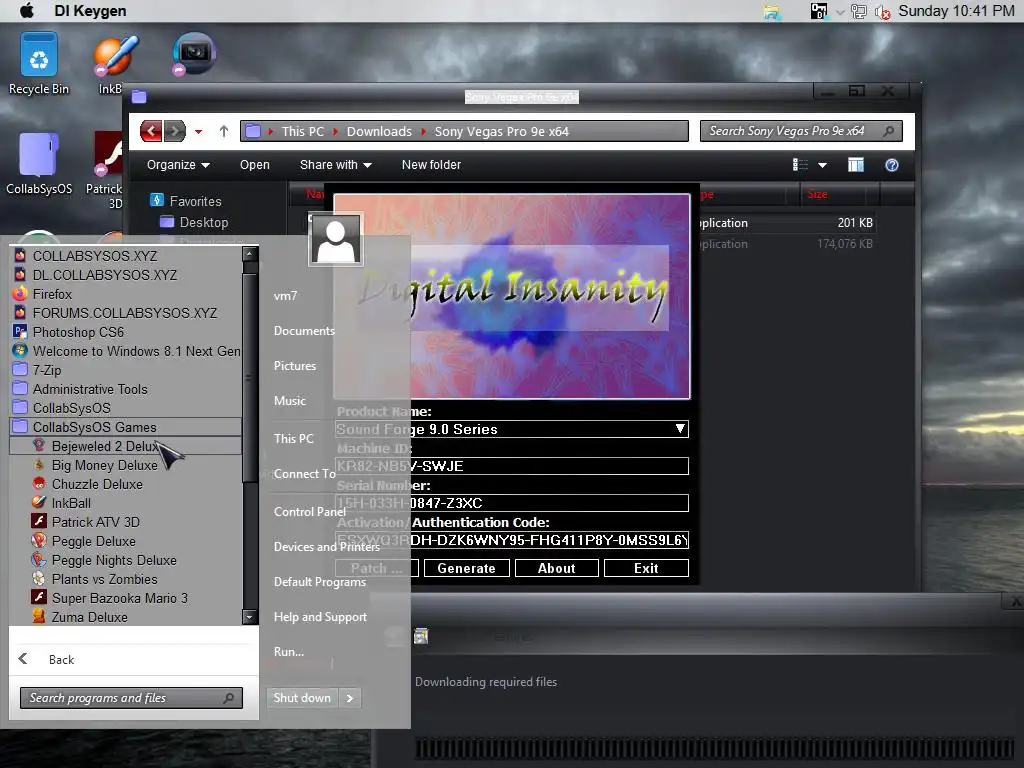Click Open in the Explorer toolbar
1024x768 pixels.
[255, 165]
